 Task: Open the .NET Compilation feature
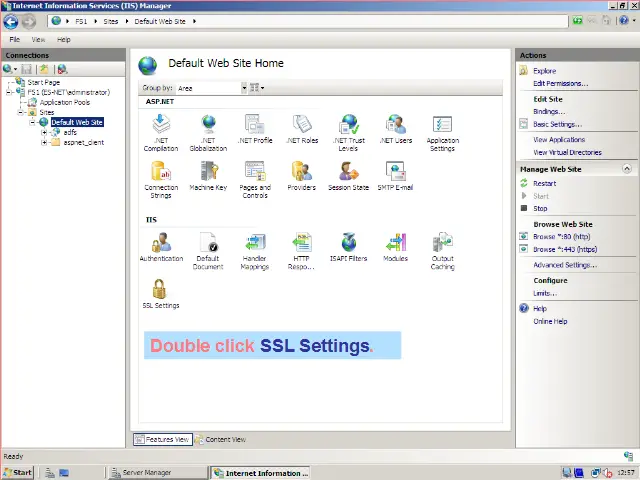click(x=161, y=133)
